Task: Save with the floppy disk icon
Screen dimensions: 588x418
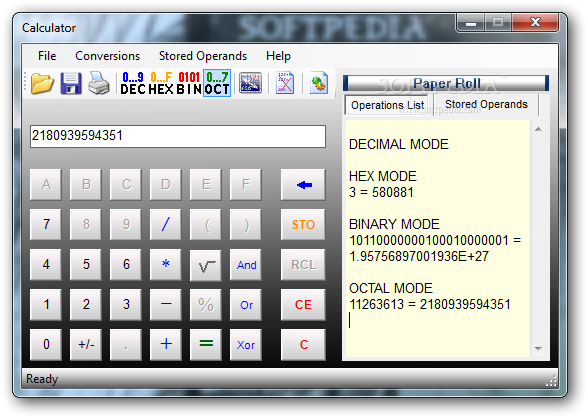Action: [x=71, y=83]
